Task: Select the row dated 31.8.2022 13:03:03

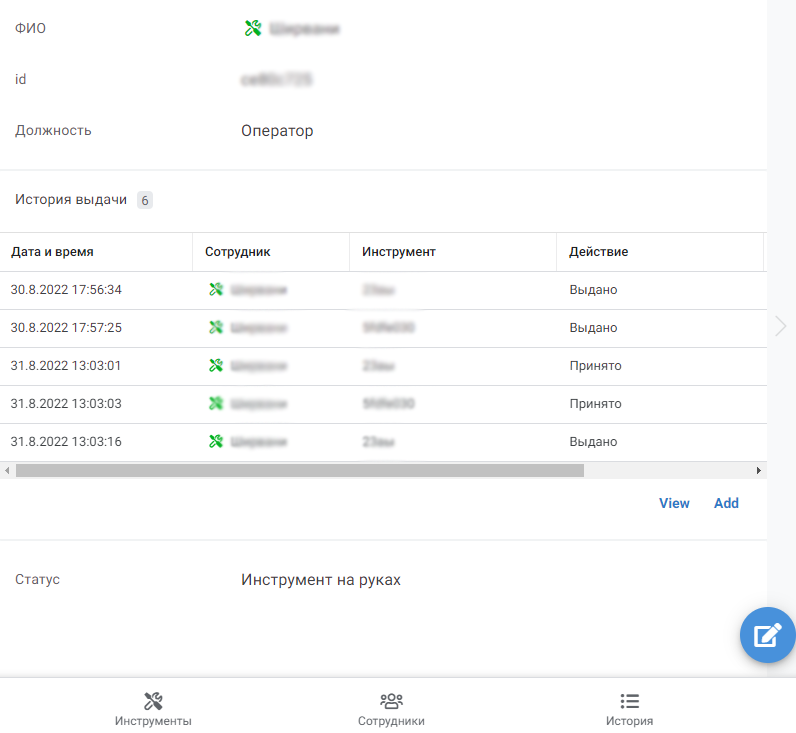Action: pos(383,404)
